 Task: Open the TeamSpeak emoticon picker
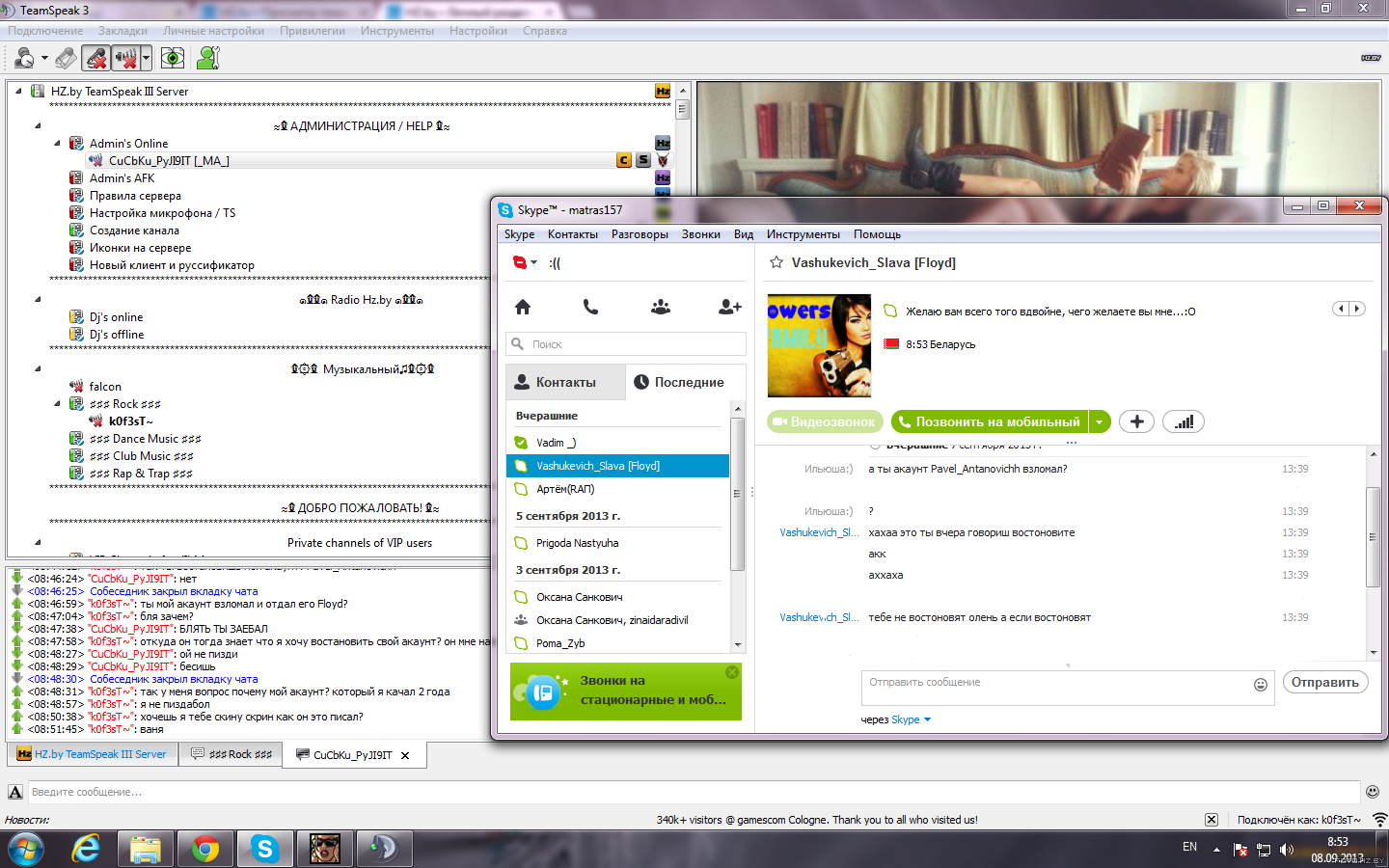[1373, 792]
